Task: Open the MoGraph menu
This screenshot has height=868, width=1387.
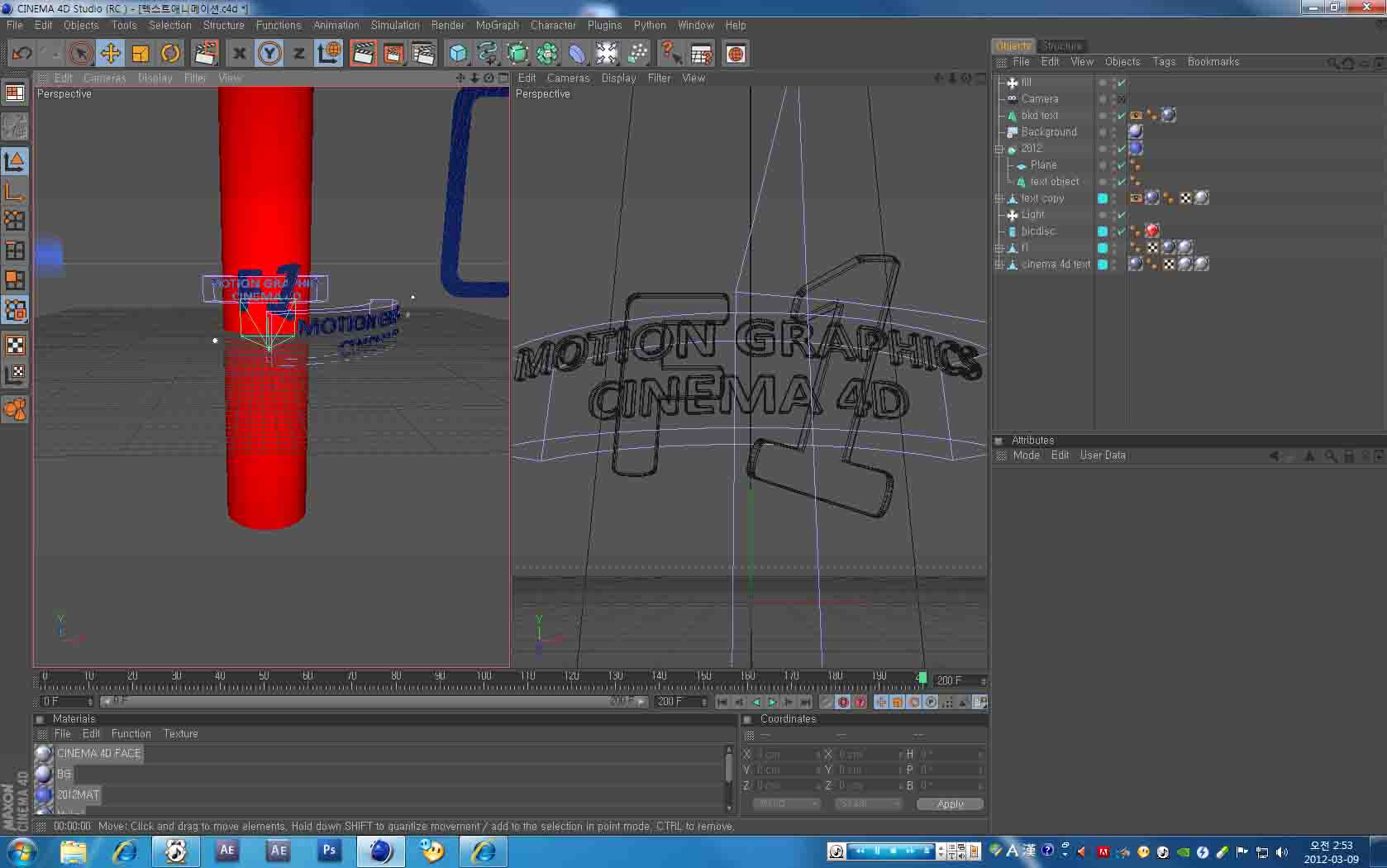Action: coord(498,26)
